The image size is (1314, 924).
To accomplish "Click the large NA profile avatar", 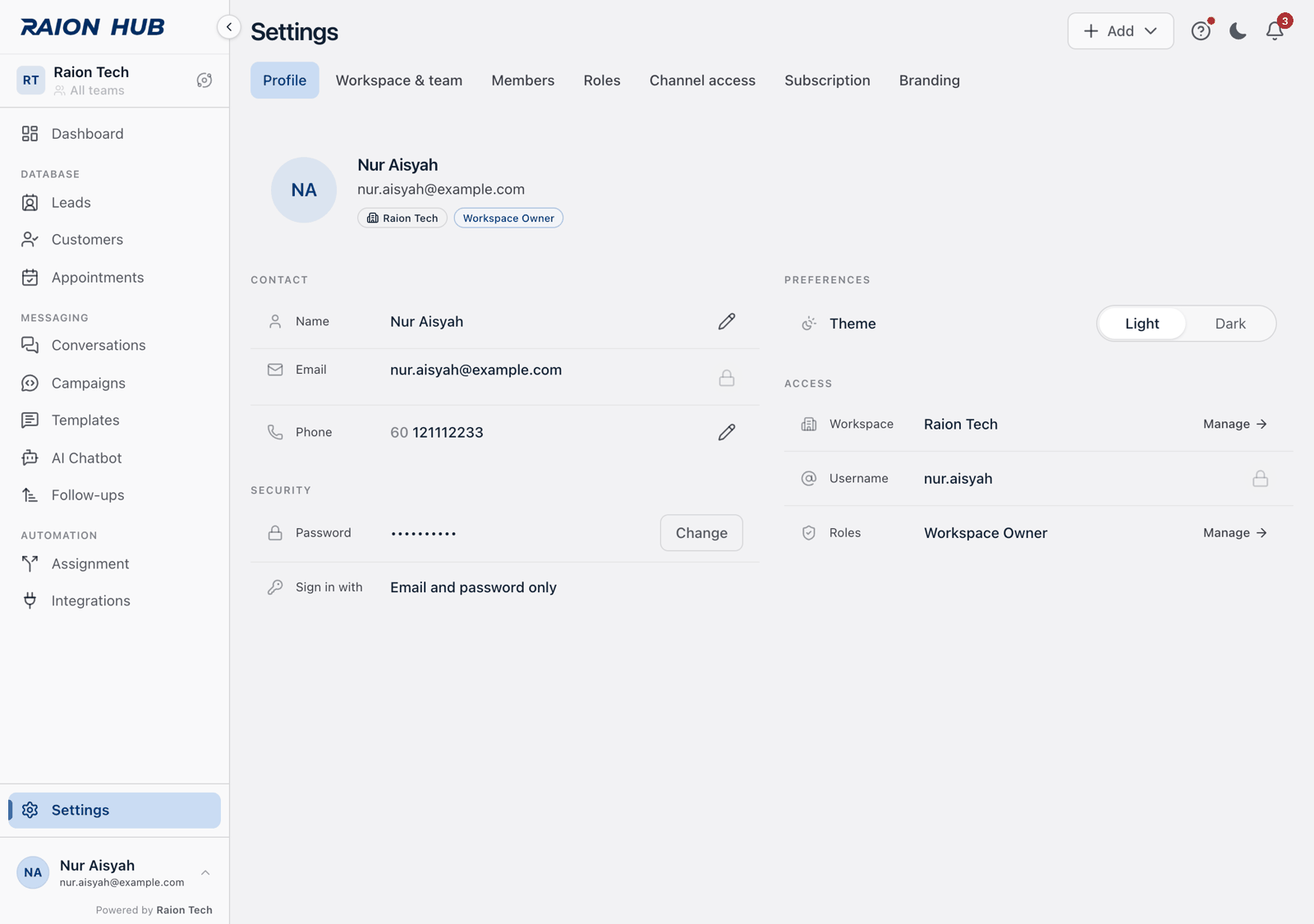I will (304, 190).
